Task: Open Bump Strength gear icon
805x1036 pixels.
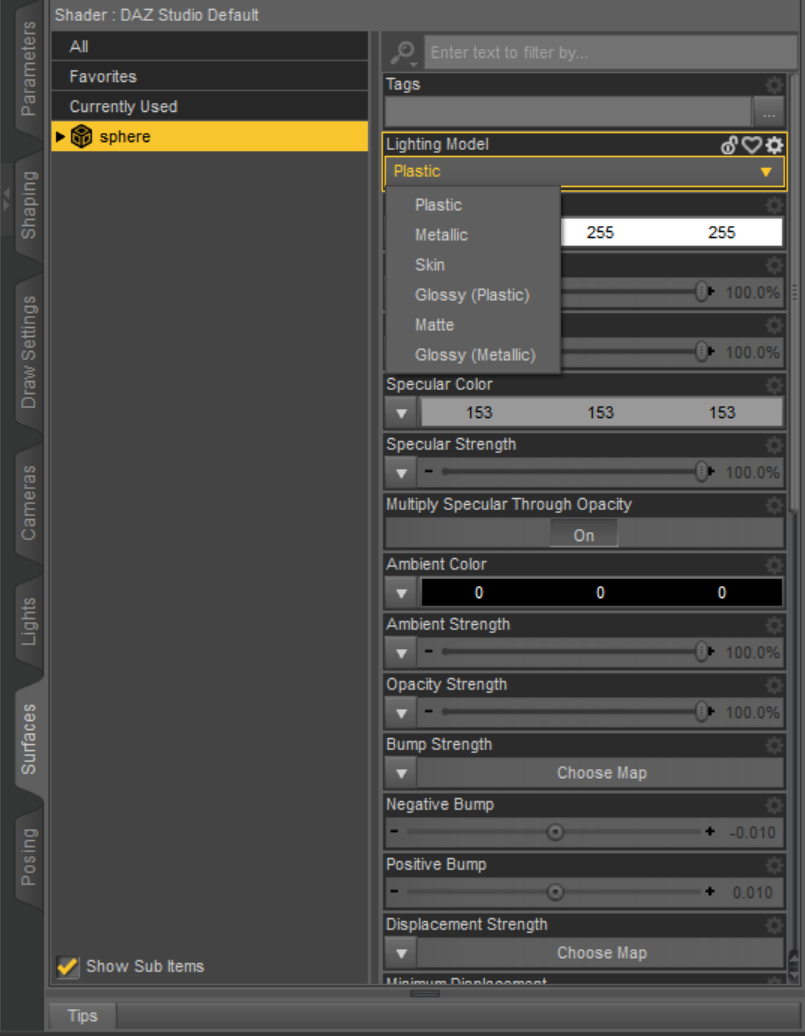Action: click(774, 745)
